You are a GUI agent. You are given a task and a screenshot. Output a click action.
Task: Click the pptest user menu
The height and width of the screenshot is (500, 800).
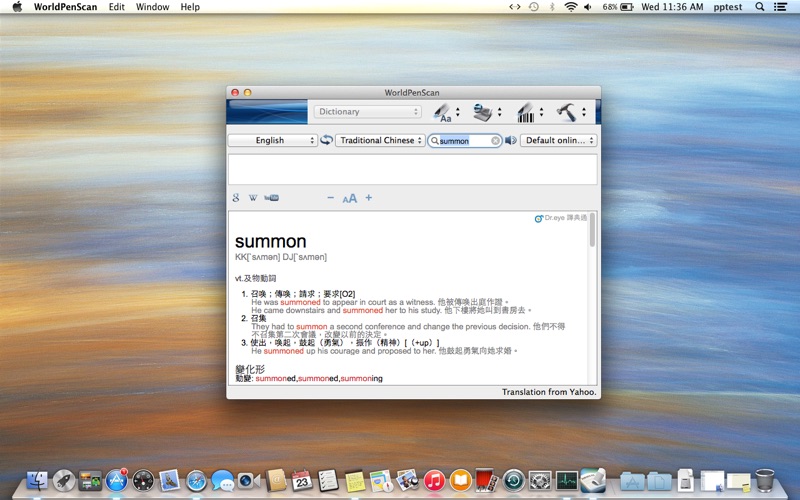coord(728,7)
